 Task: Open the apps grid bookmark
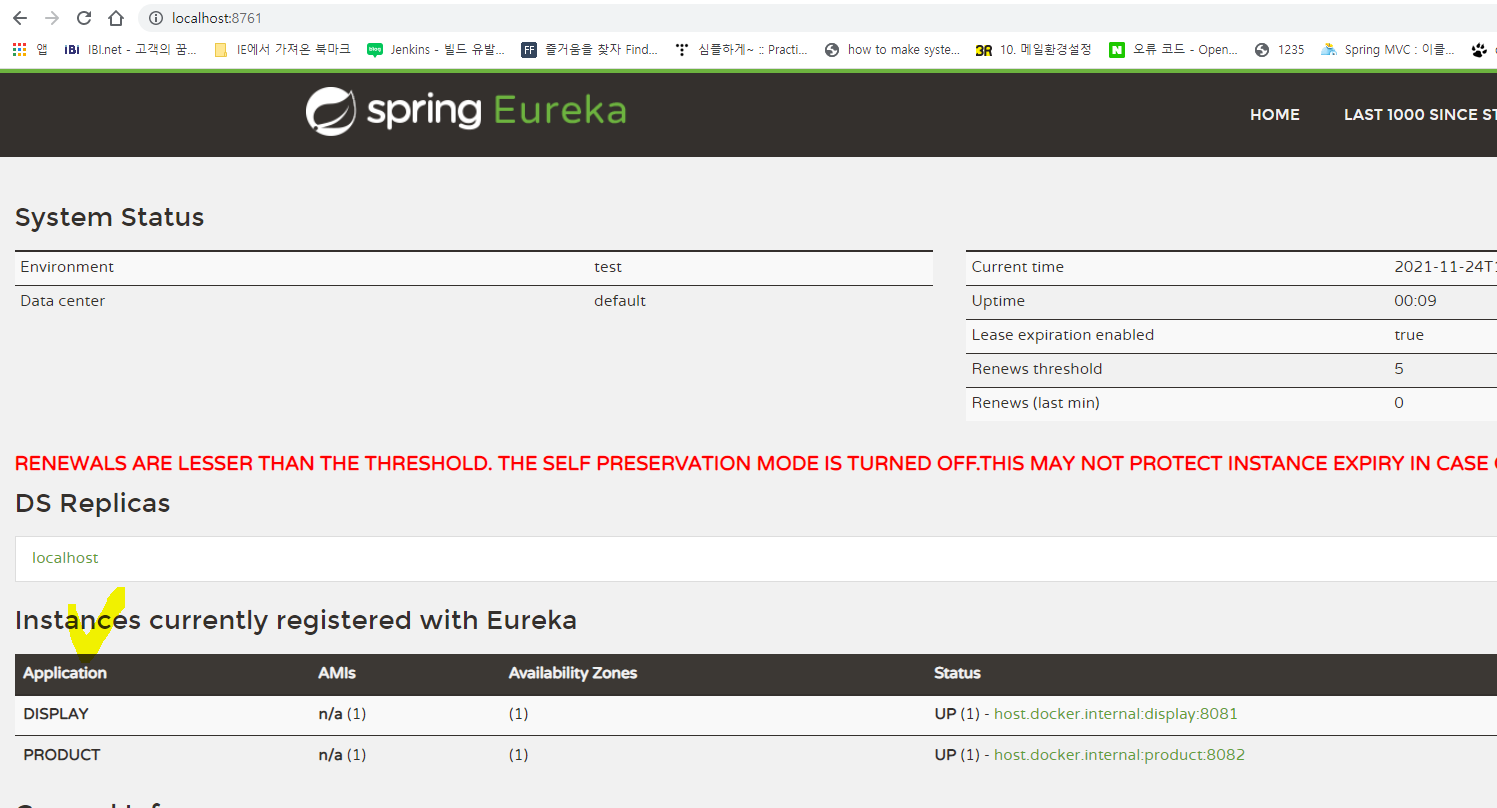[x=29, y=49]
